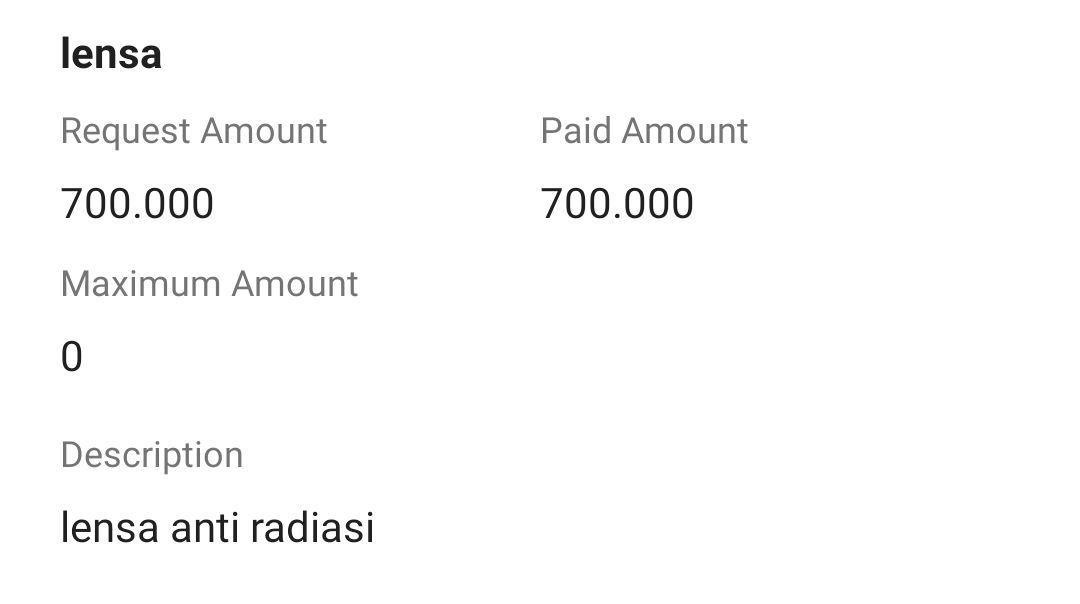This screenshot has height=604, width=1080.
Task: Click the word "Paid" in the field label
Action: (x=577, y=131)
